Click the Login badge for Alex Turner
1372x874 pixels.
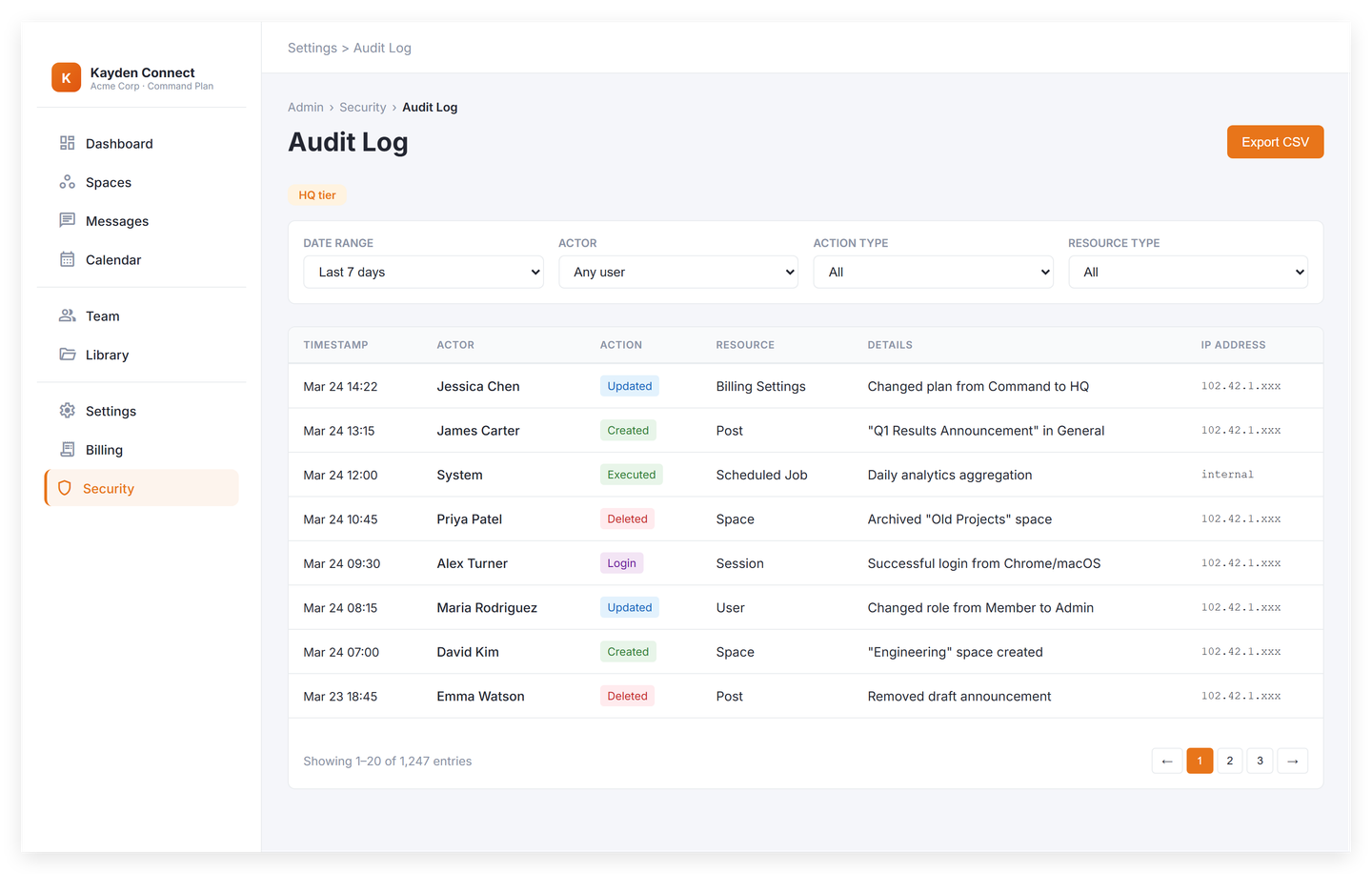click(x=621, y=563)
